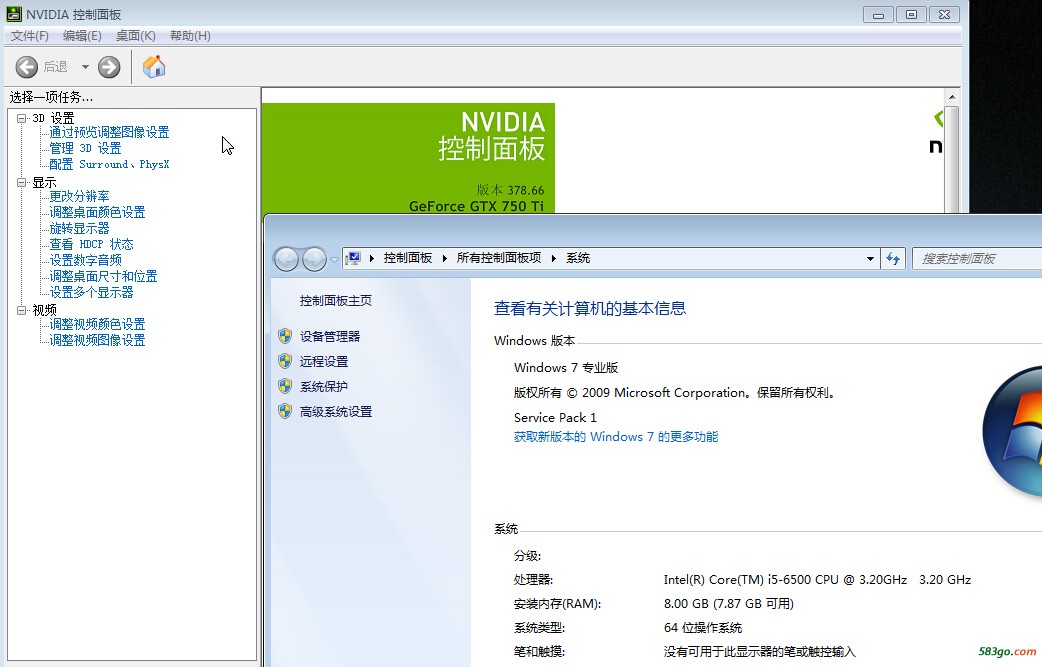Click the shield icon beside 高级系统设置
Screen dimensions: 1042x667
tap(285, 412)
